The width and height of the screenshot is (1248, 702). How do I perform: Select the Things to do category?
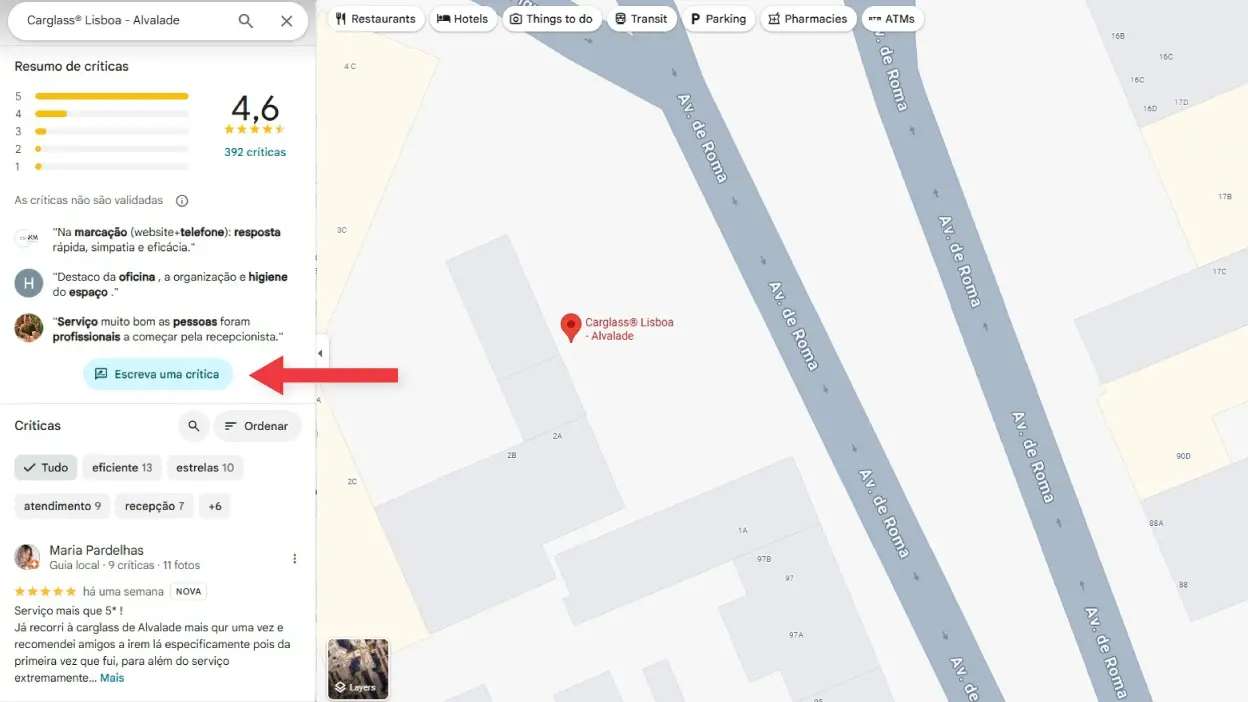tap(552, 18)
